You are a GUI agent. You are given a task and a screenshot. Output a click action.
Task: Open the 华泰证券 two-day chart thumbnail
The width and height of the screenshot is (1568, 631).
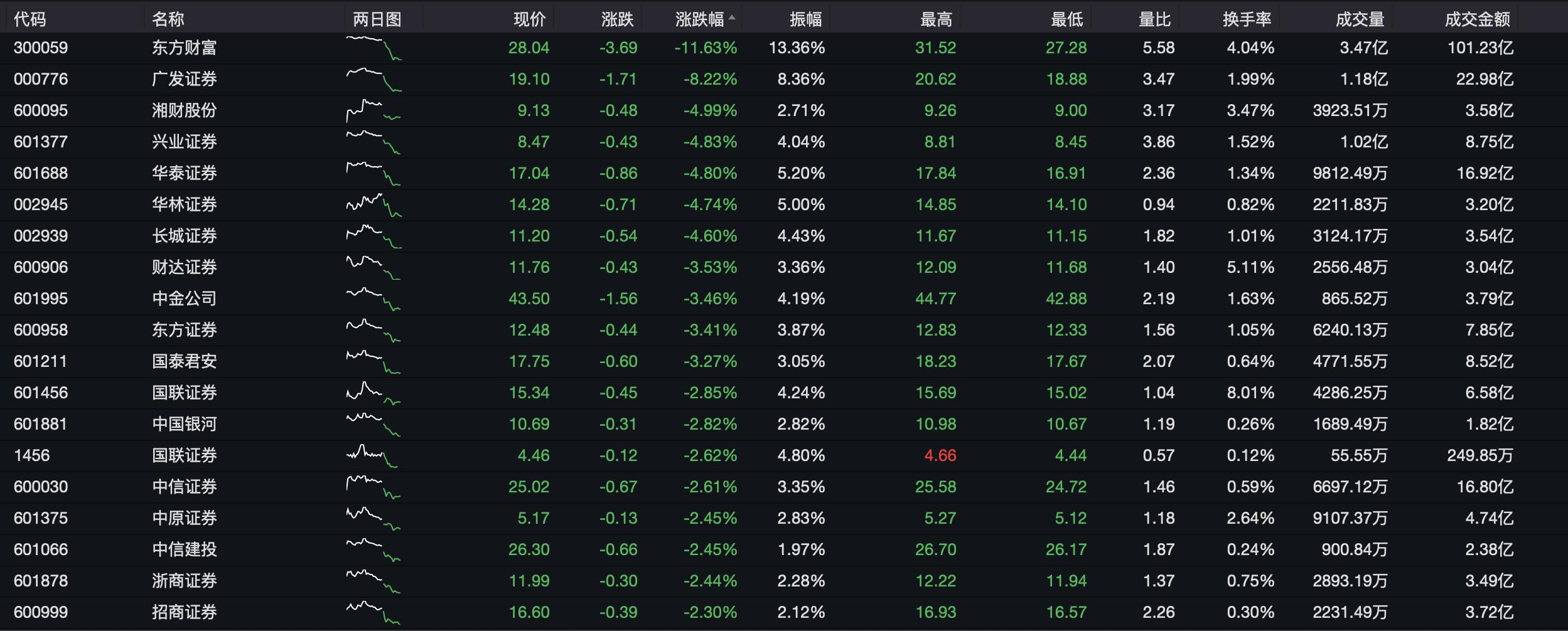(x=373, y=174)
